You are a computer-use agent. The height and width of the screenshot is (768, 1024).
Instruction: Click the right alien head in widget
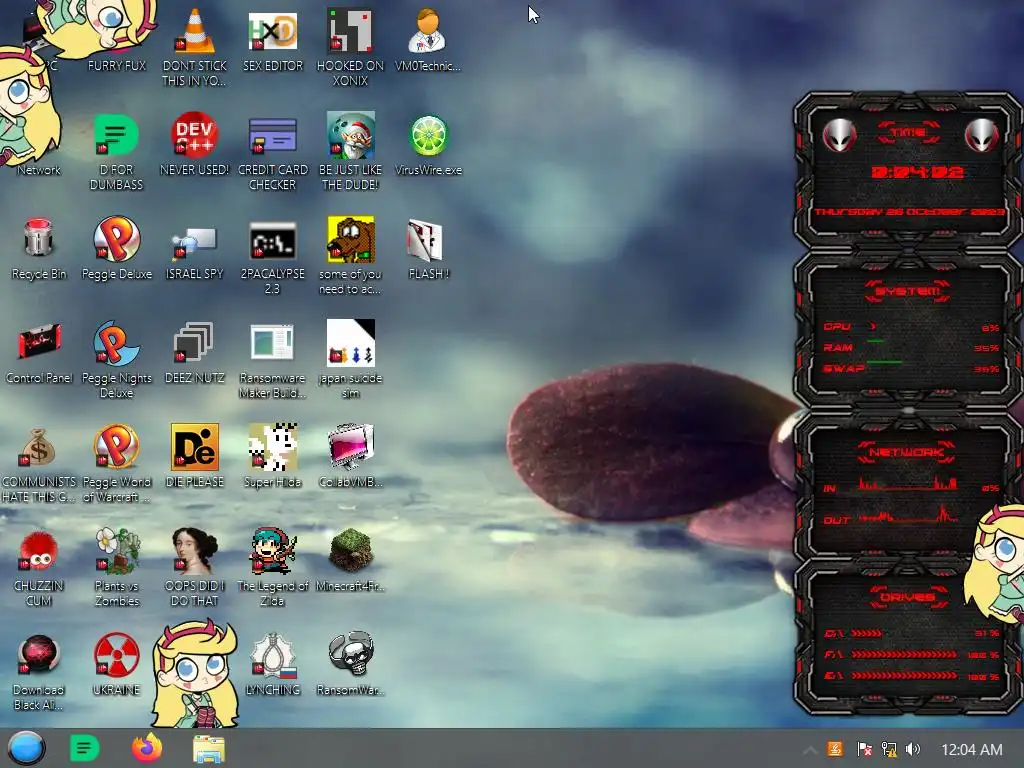(x=981, y=135)
